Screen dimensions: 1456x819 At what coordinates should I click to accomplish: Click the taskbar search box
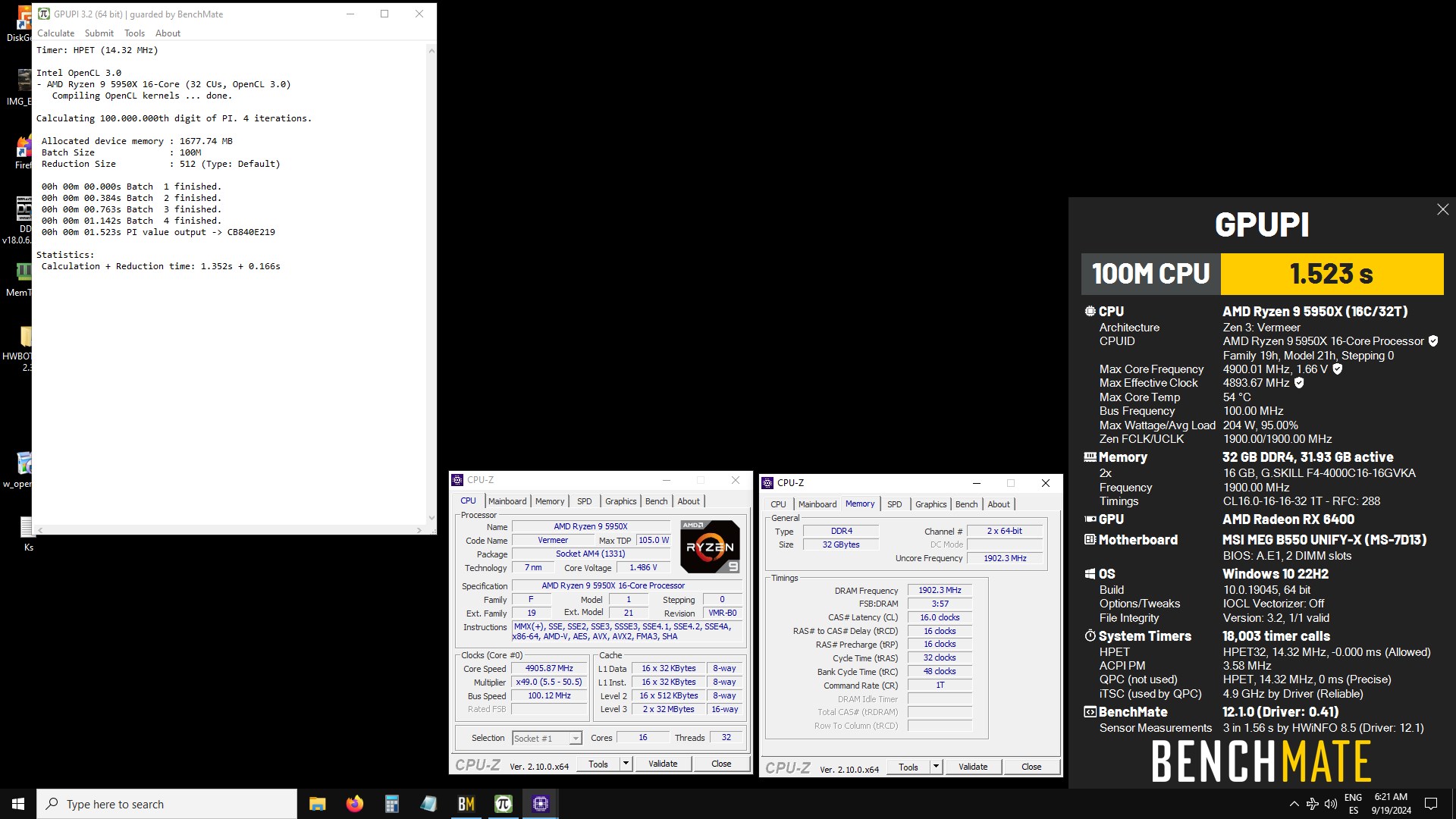point(167,804)
